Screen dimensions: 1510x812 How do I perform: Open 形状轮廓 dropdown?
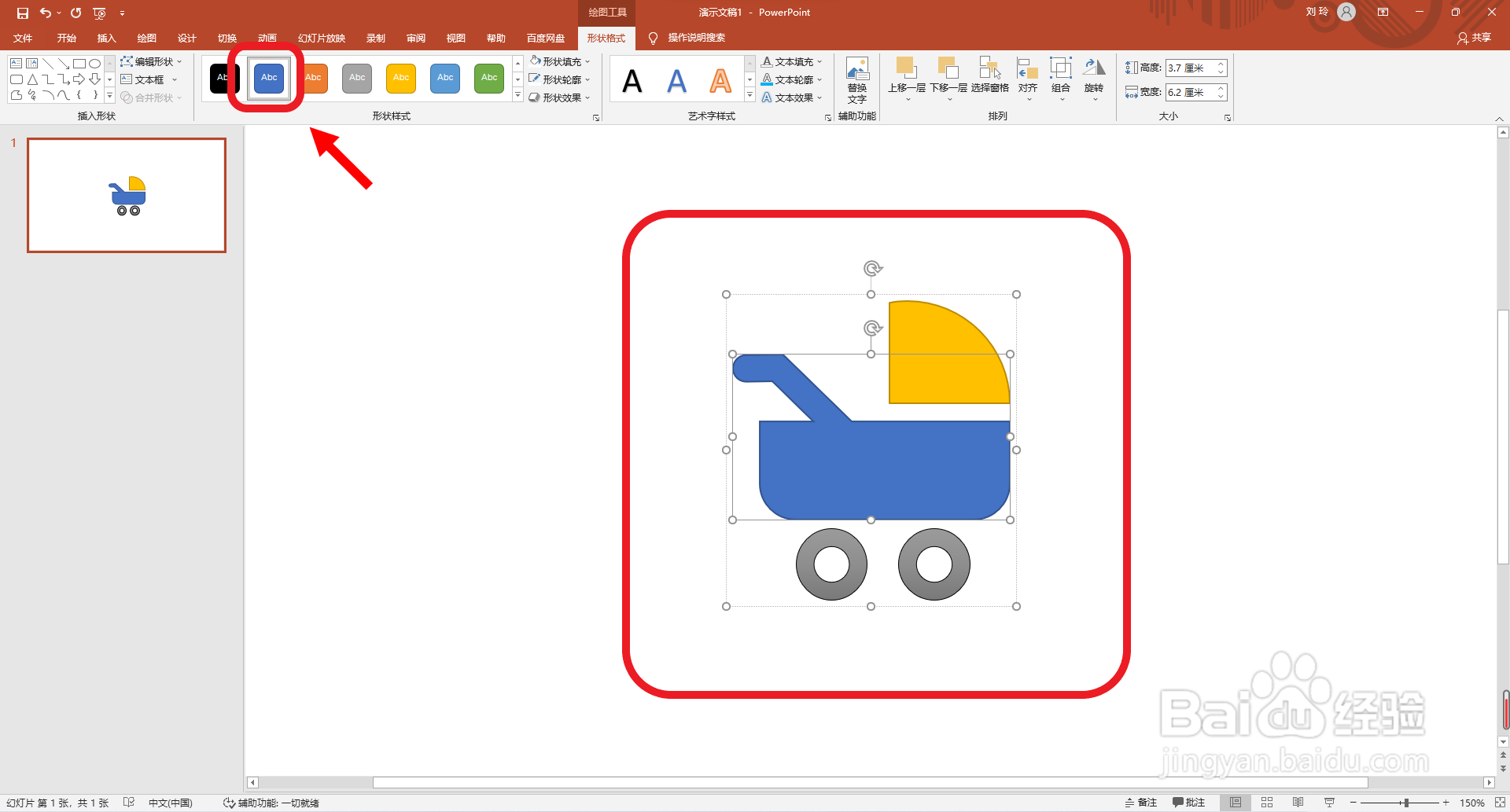[x=559, y=79]
